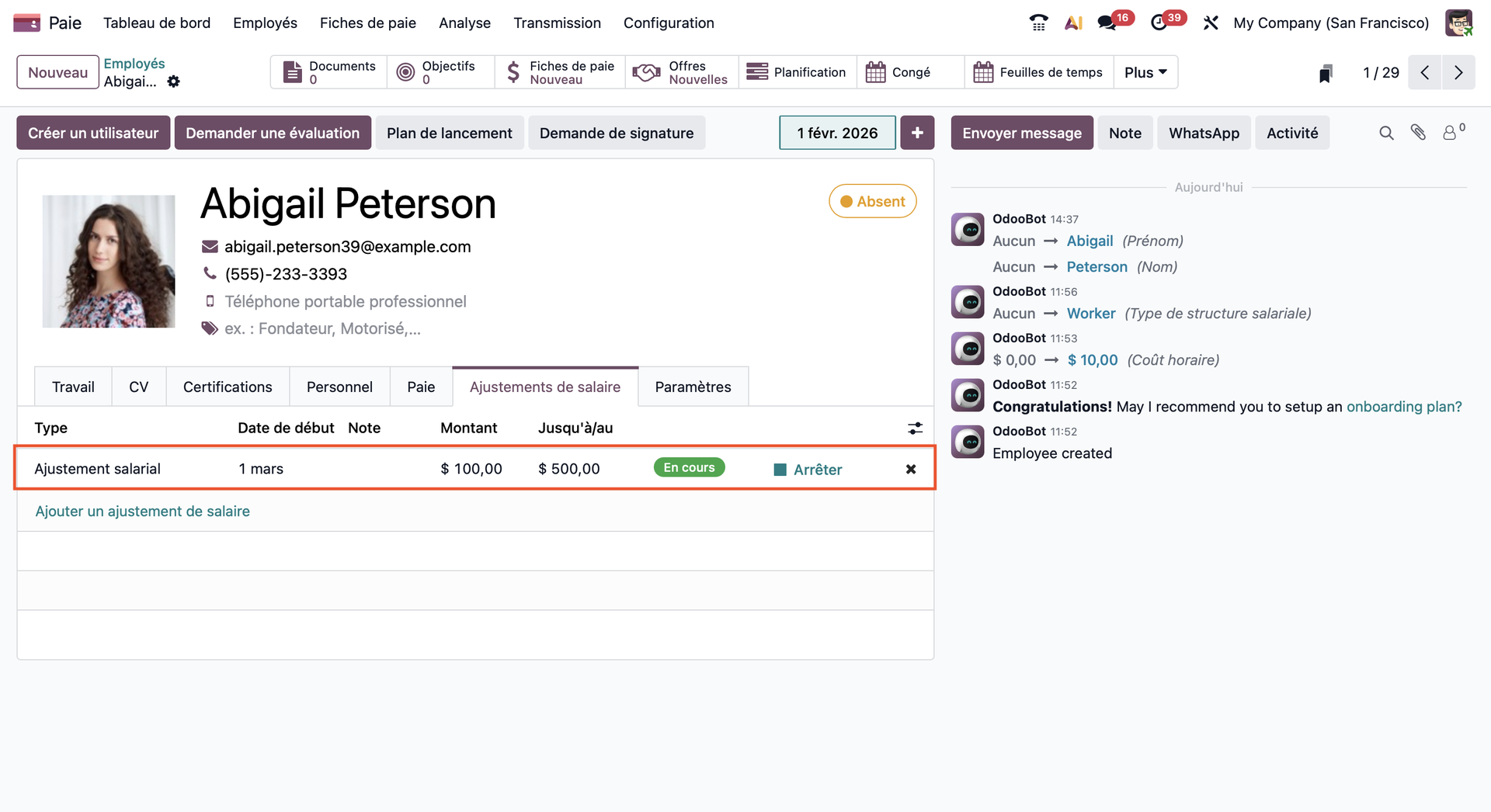Delete the Ajustement salarial row with the X icon
The image size is (1491, 812).
click(x=911, y=469)
